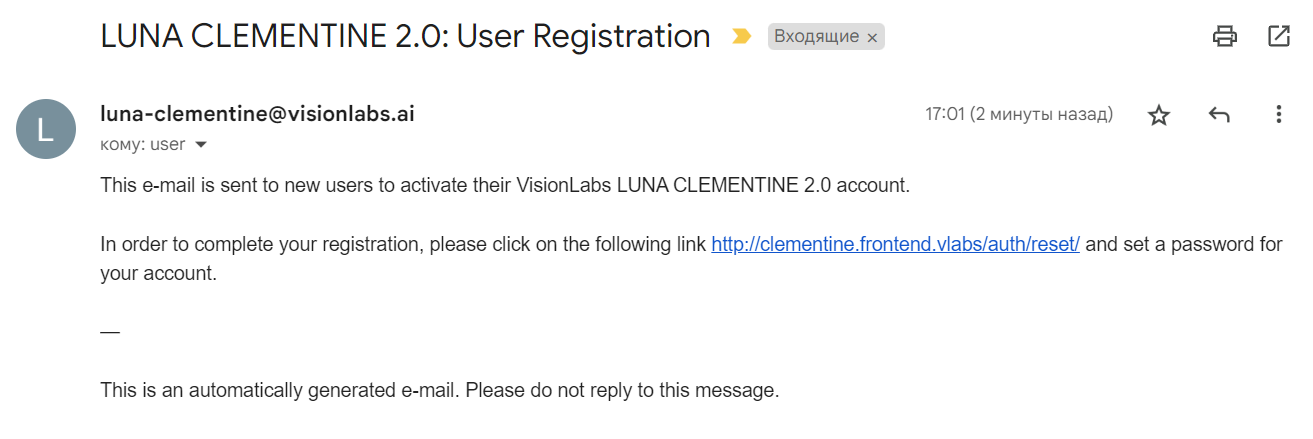Open the three-dot more options menu
This screenshot has height=439, width=1313.
tap(1278, 115)
